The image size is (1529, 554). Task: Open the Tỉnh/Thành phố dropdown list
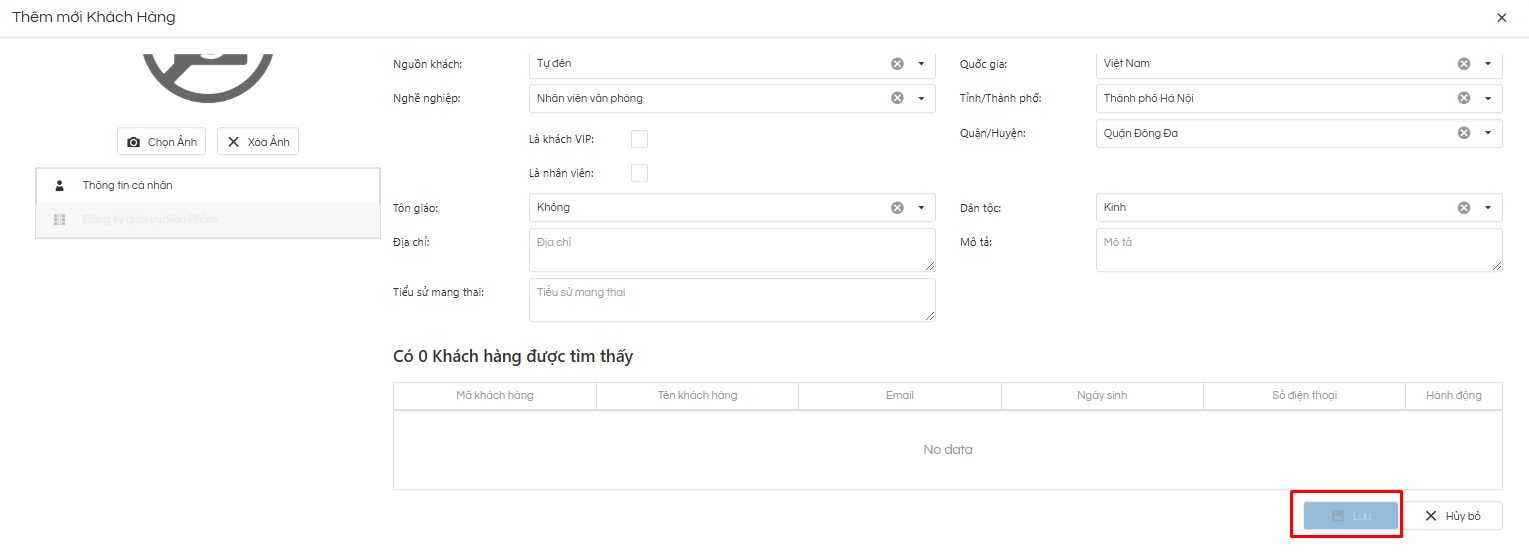(x=1488, y=98)
